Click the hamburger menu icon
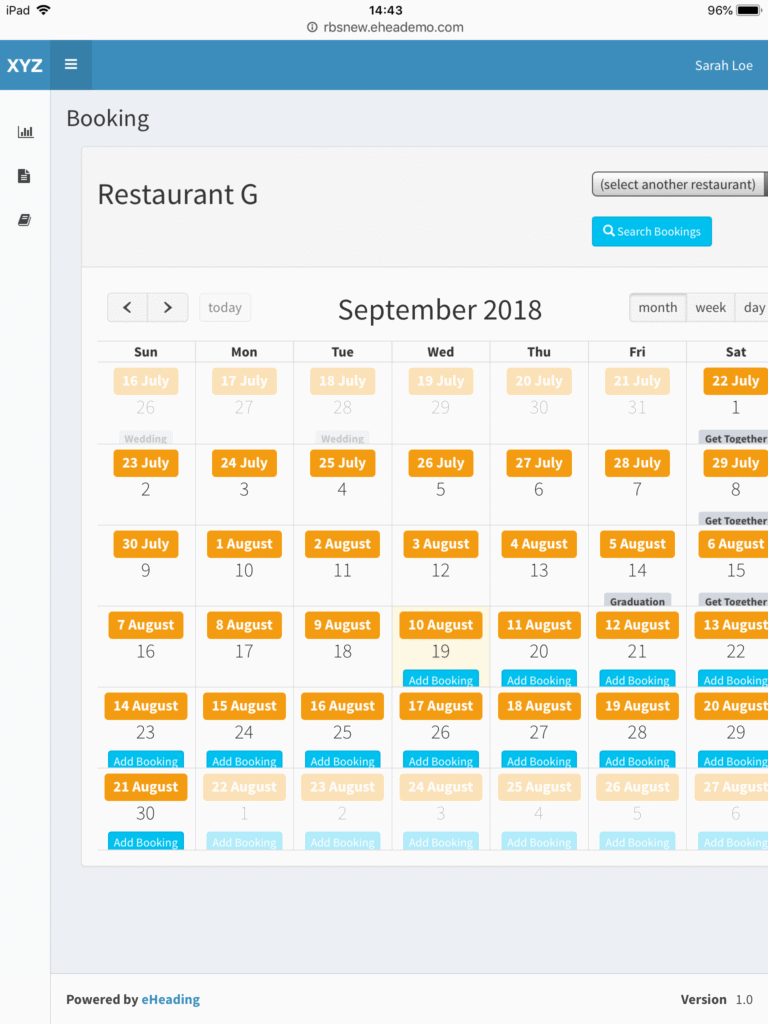768x1024 pixels. 70,64
